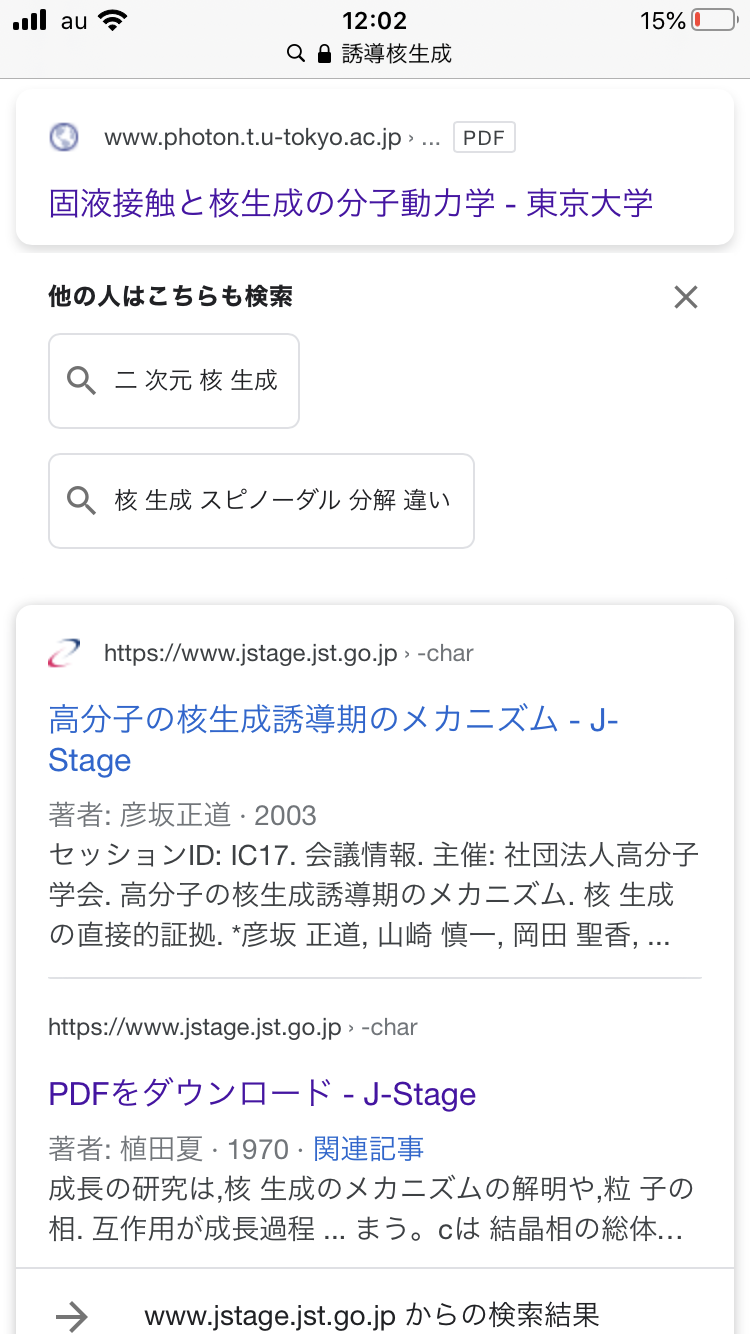The width and height of the screenshot is (750, 1334).
Task: Tap the J-Stage favicon logo
Action: [64, 653]
